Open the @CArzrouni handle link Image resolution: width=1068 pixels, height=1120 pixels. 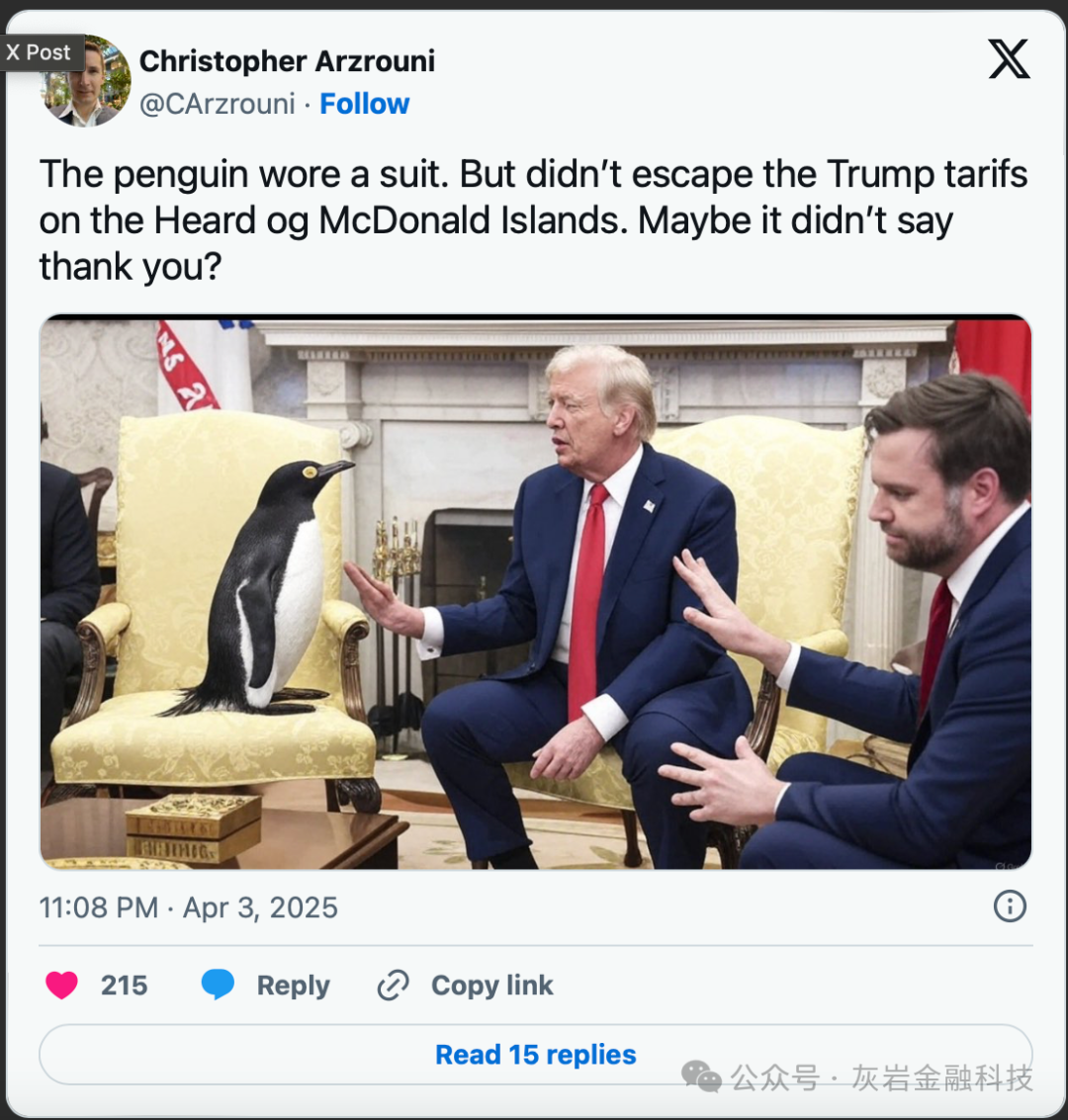218,104
